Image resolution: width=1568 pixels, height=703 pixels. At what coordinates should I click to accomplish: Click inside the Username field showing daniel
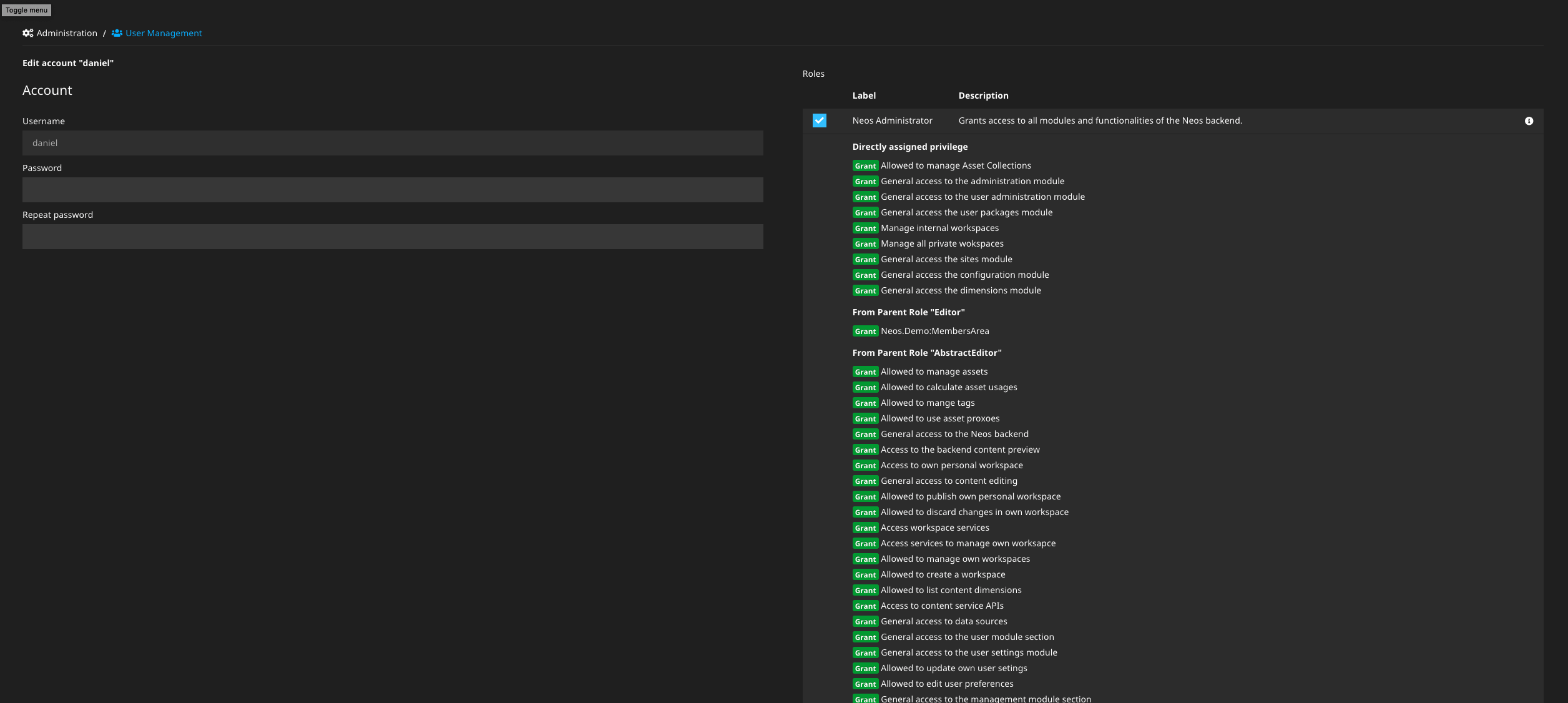[x=393, y=143]
